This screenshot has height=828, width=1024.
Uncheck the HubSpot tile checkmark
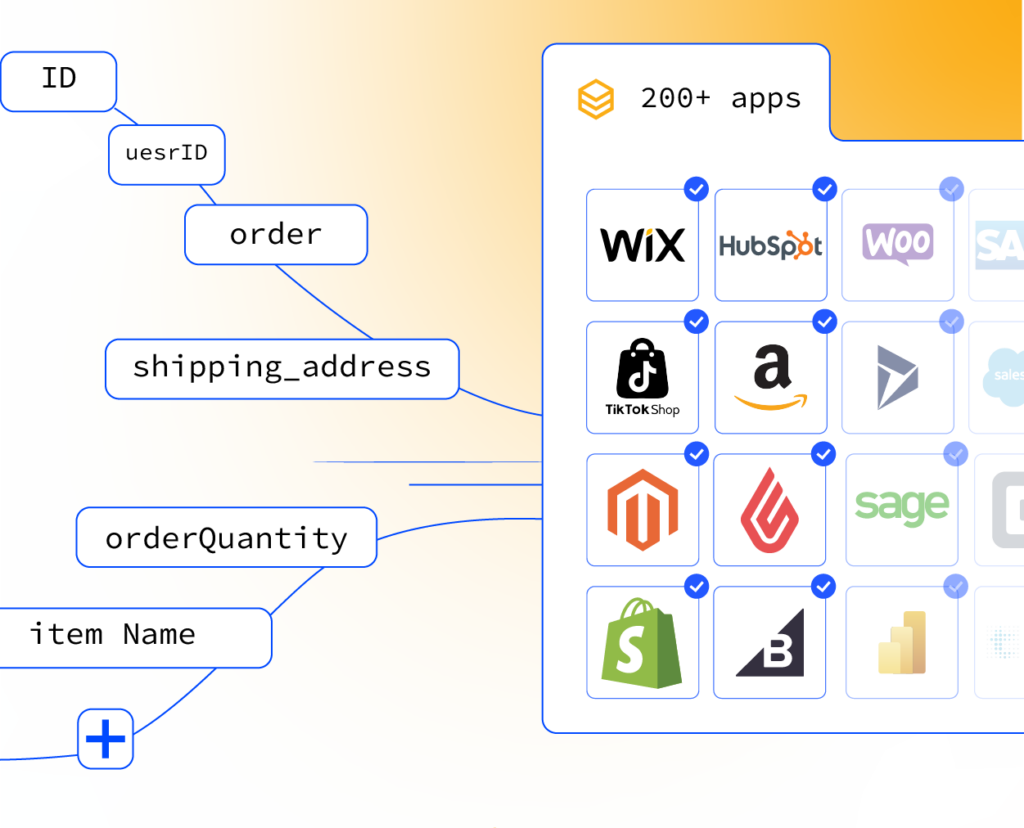point(825,189)
